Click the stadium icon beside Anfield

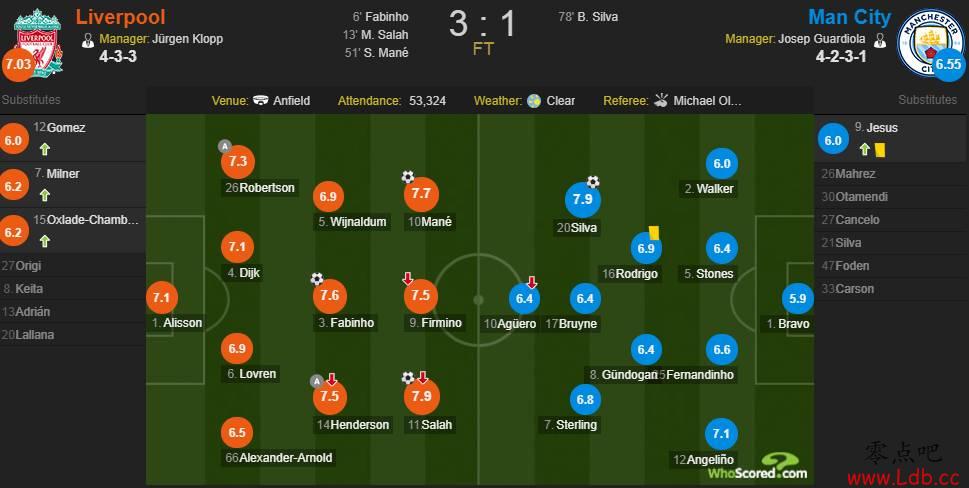[x=261, y=101]
